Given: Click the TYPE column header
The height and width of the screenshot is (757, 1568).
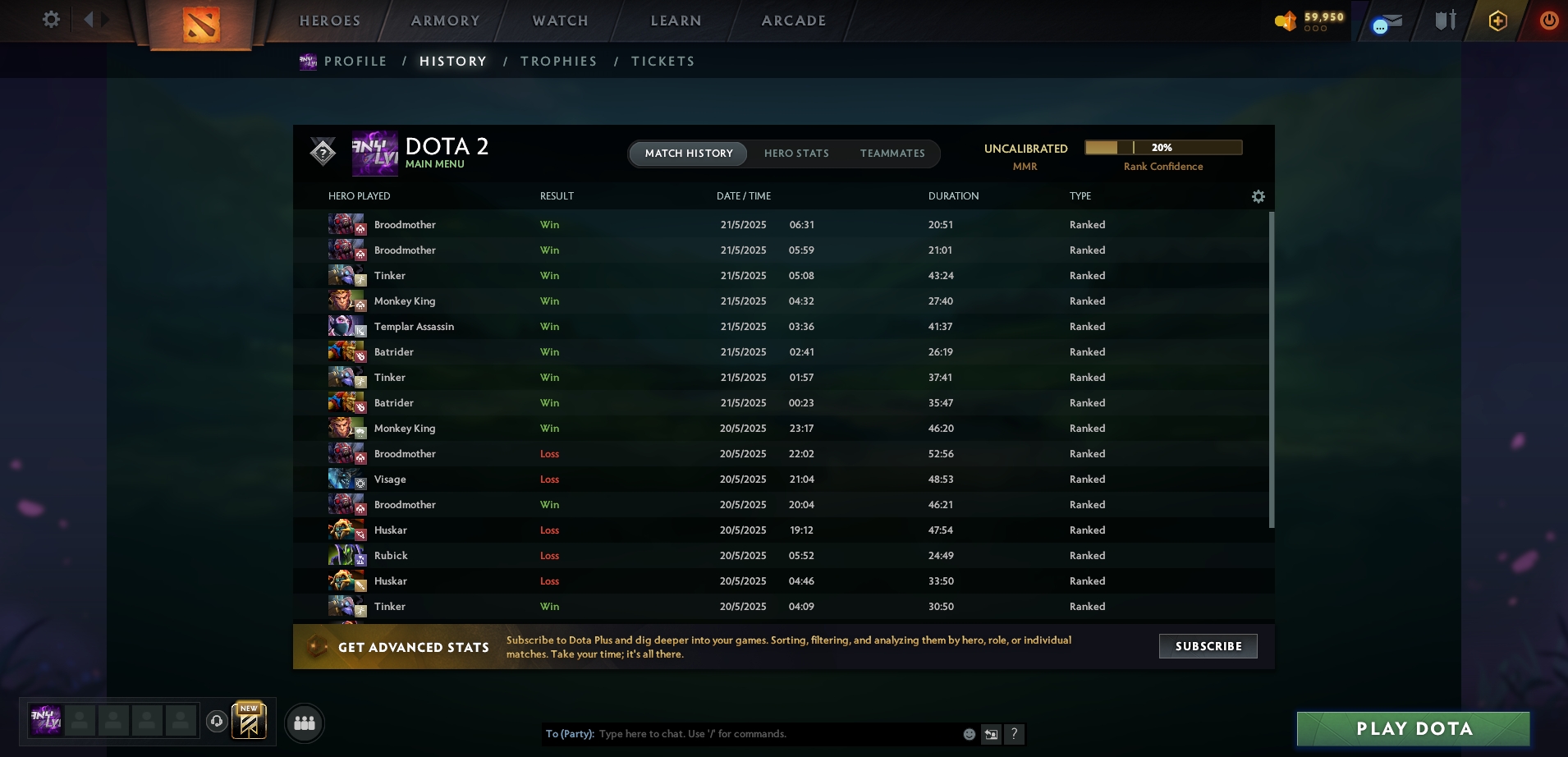Looking at the screenshot, I should pyautogui.click(x=1080, y=196).
